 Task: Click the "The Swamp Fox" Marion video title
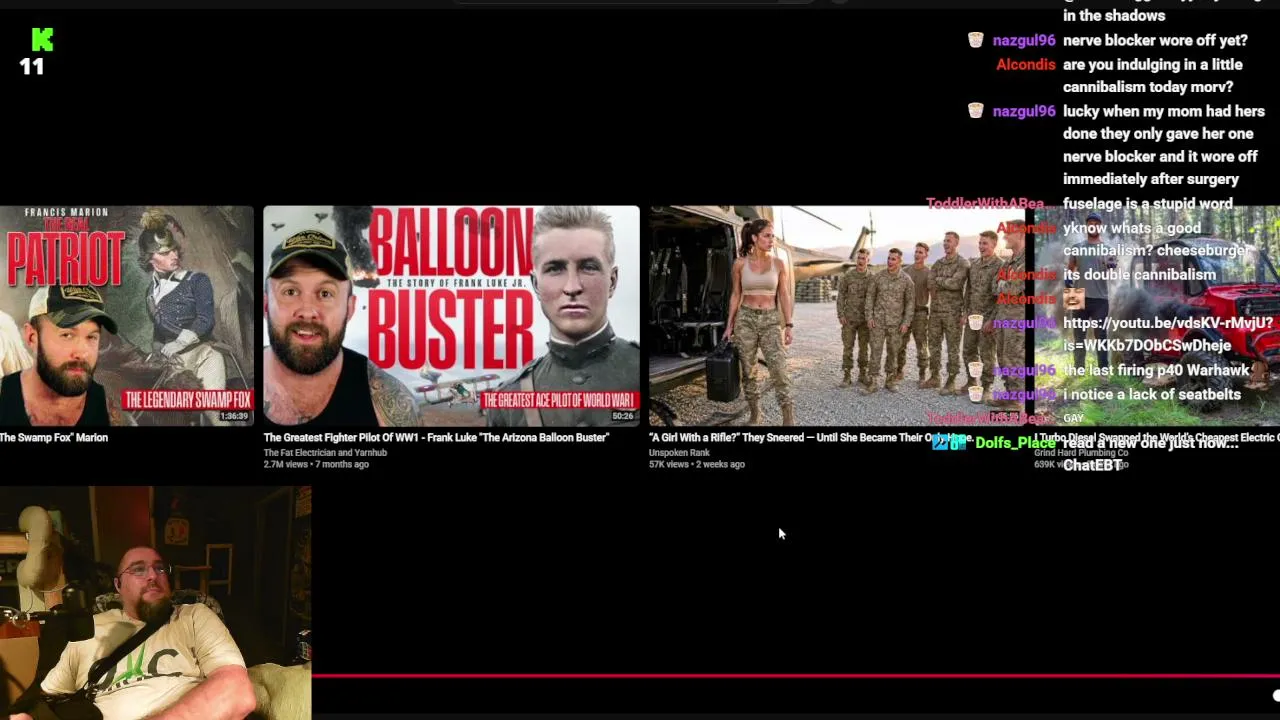point(54,438)
